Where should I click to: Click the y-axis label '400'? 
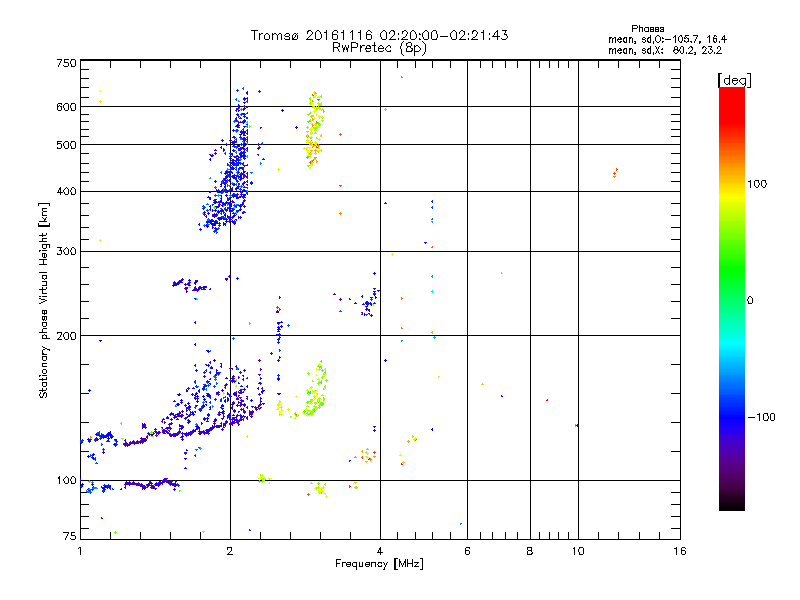click(x=66, y=191)
